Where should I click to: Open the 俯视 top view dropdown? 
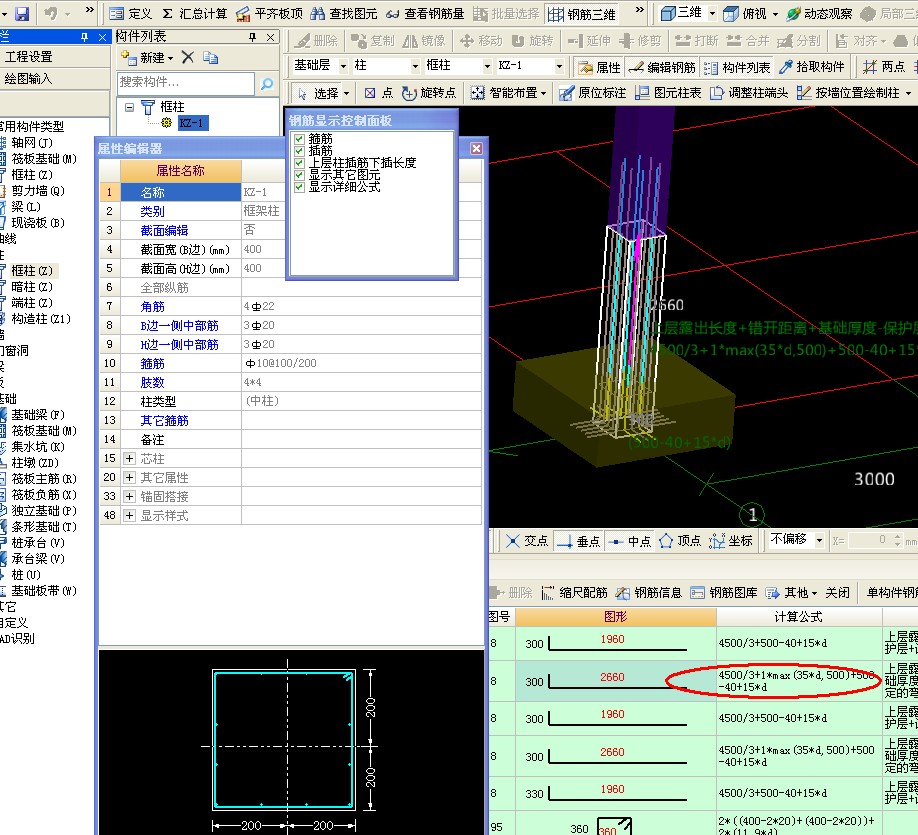point(775,13)
